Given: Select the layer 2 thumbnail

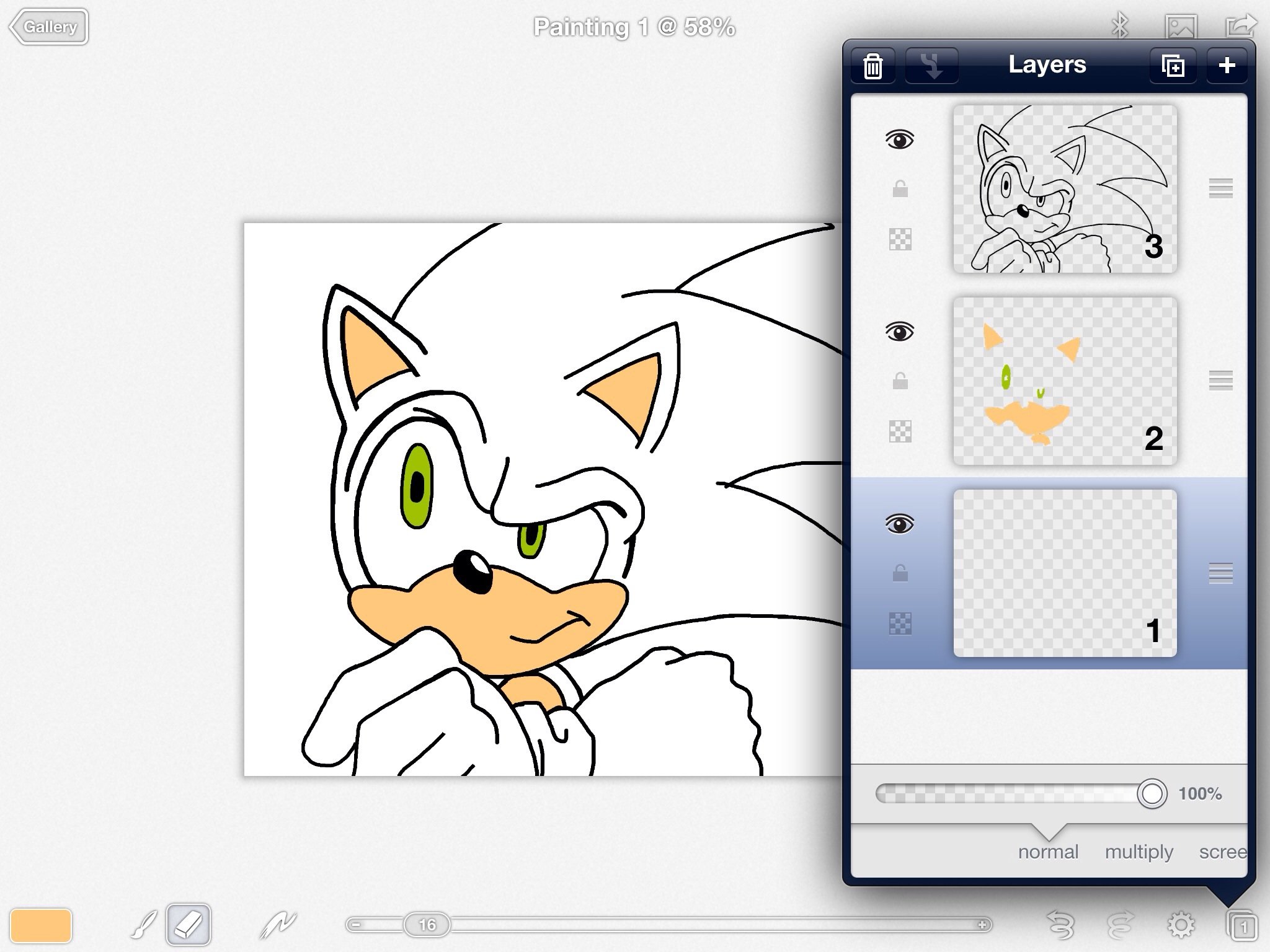Looking at the screenshot, I should [1064, 381].
